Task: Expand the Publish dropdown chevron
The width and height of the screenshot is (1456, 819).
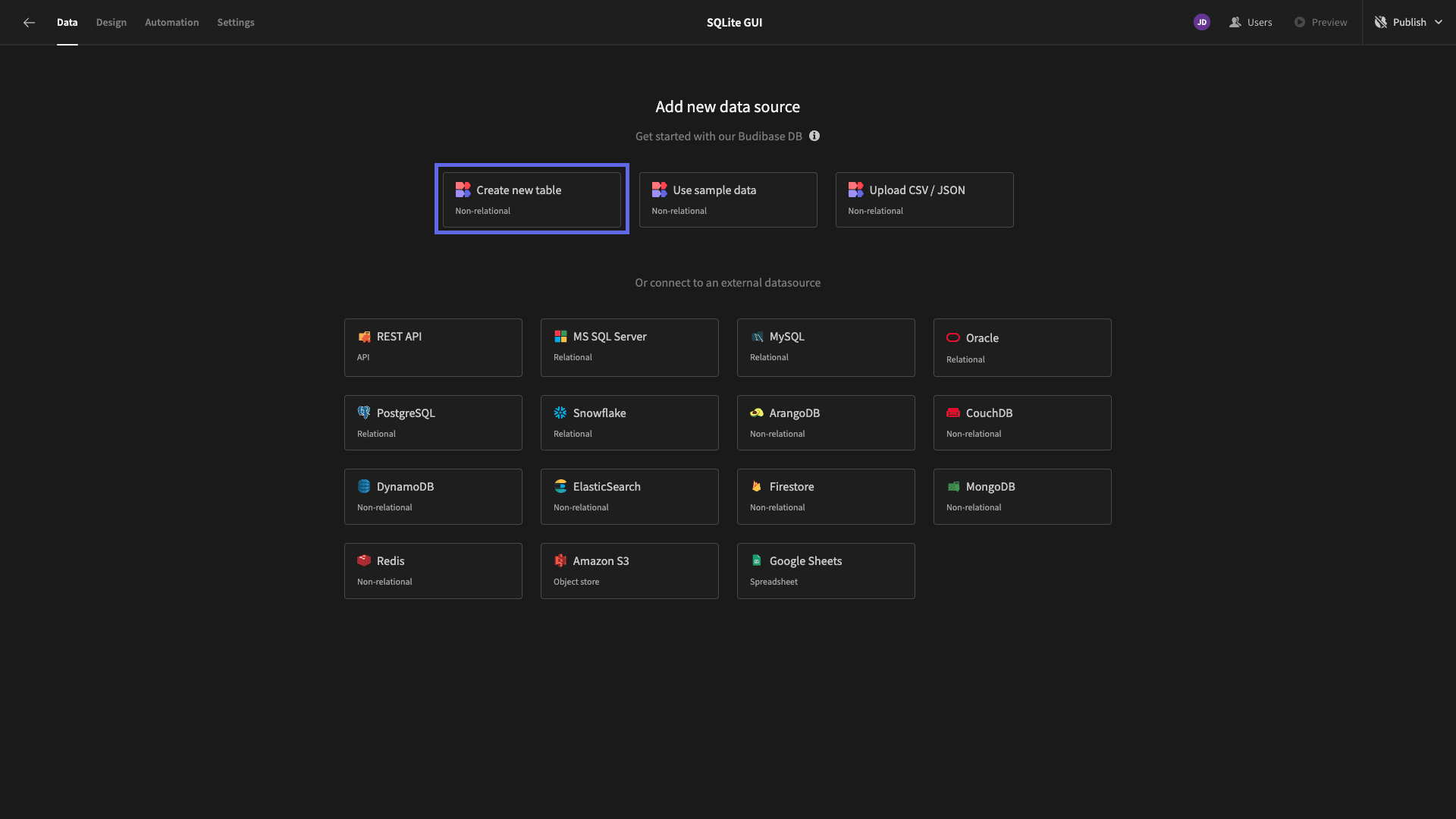Action: pos(1439,22)
